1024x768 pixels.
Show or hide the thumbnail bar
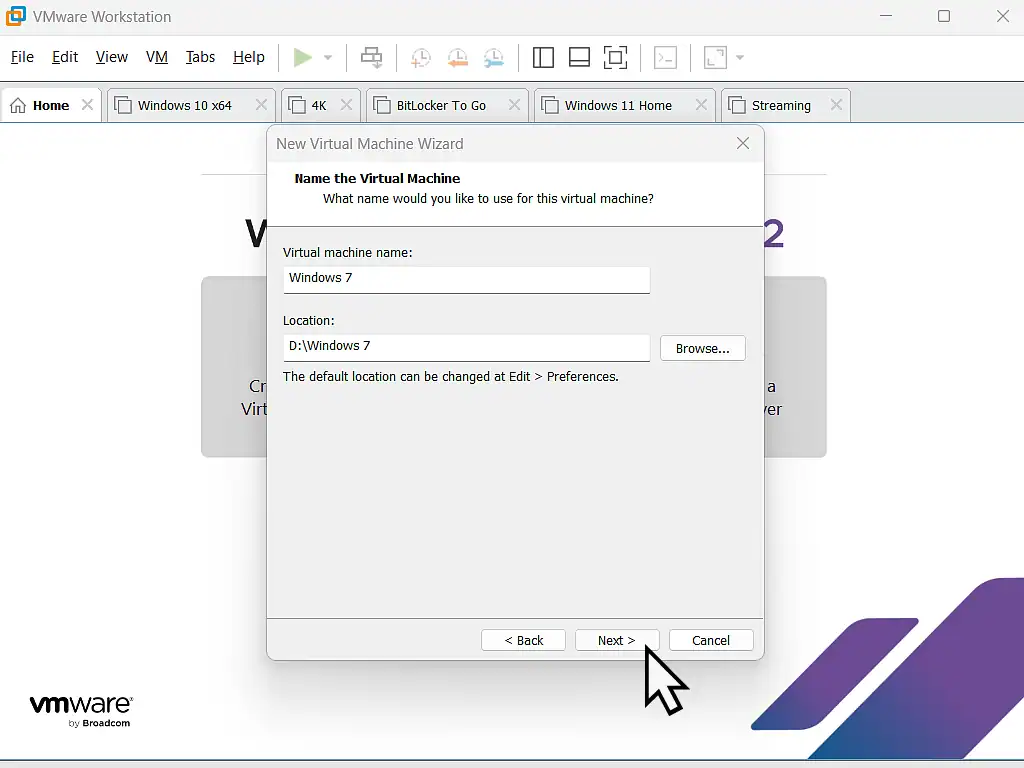click(x=579, y=57)
